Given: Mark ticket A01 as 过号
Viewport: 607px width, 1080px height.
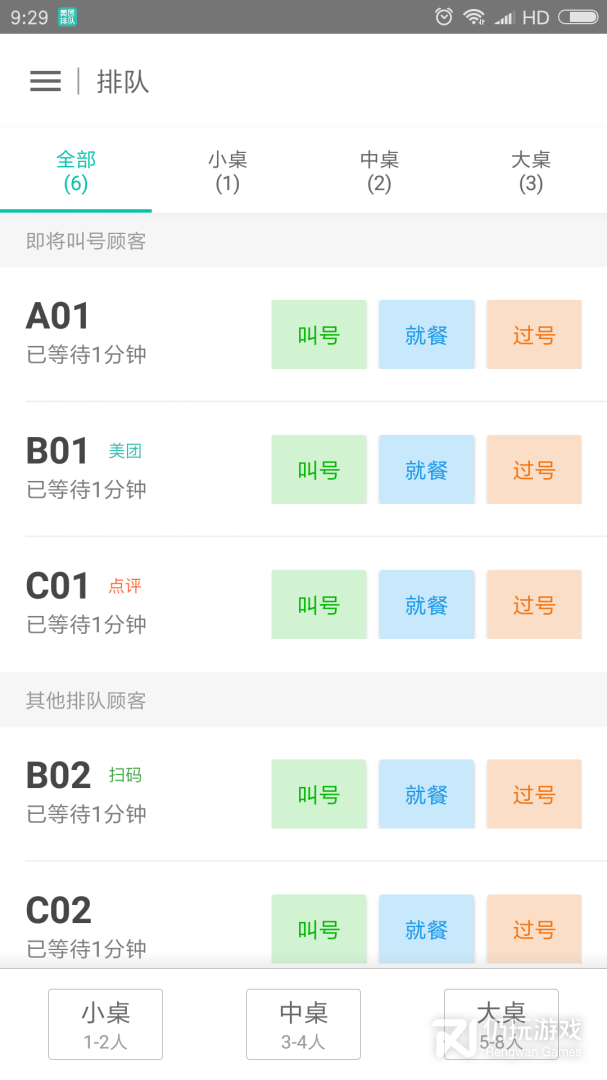Looking at the screenshot, I should tap(534, 335).
